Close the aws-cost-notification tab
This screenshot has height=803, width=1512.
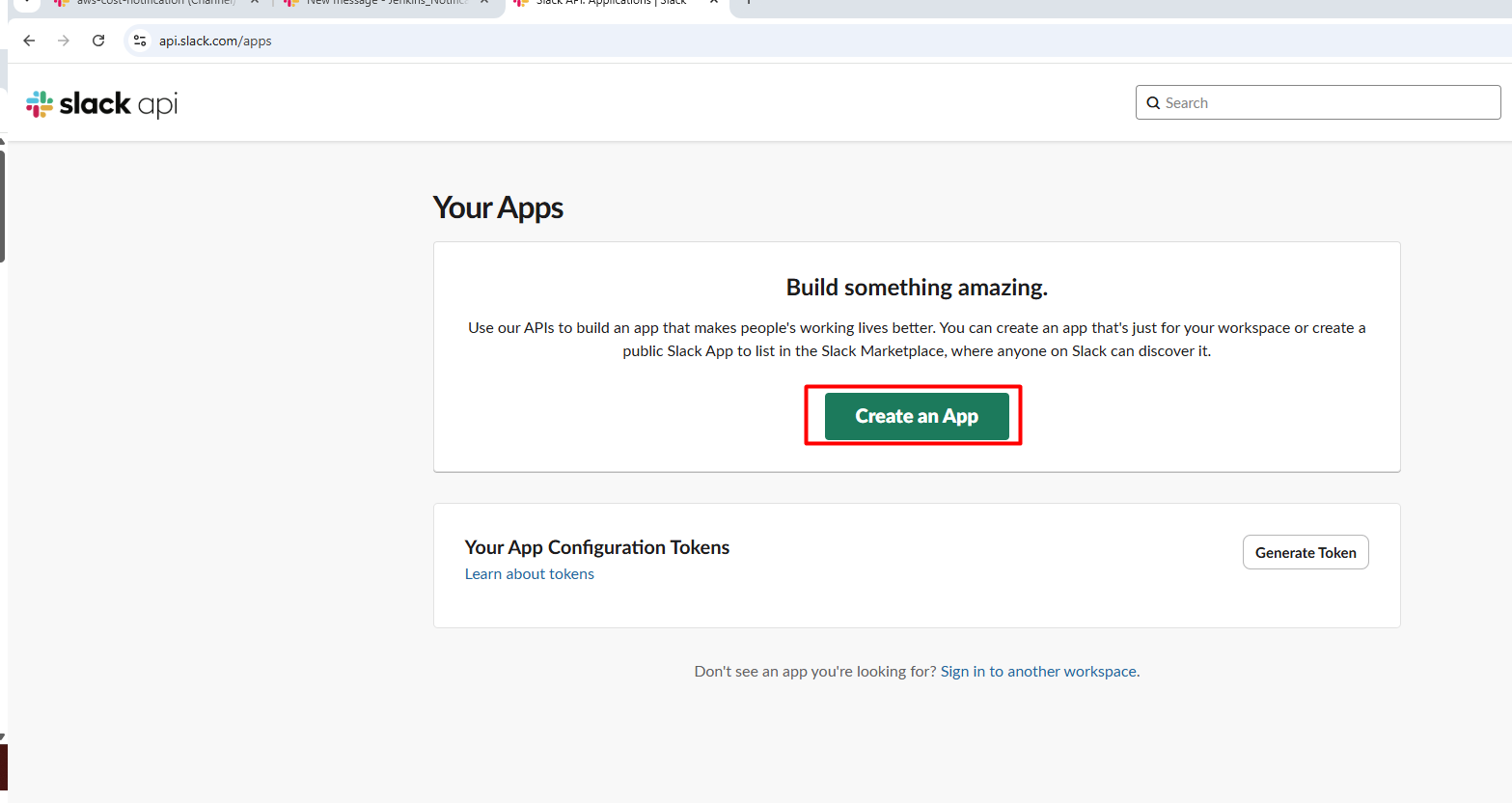[255, 3]
